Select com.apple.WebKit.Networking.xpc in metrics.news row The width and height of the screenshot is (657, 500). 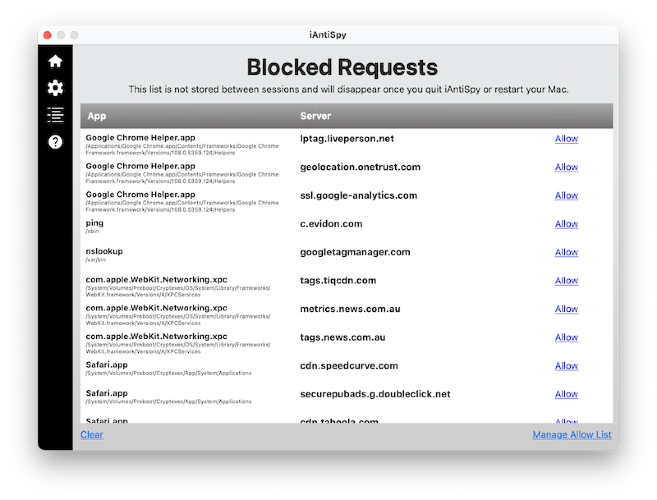[x=156, y=308]
